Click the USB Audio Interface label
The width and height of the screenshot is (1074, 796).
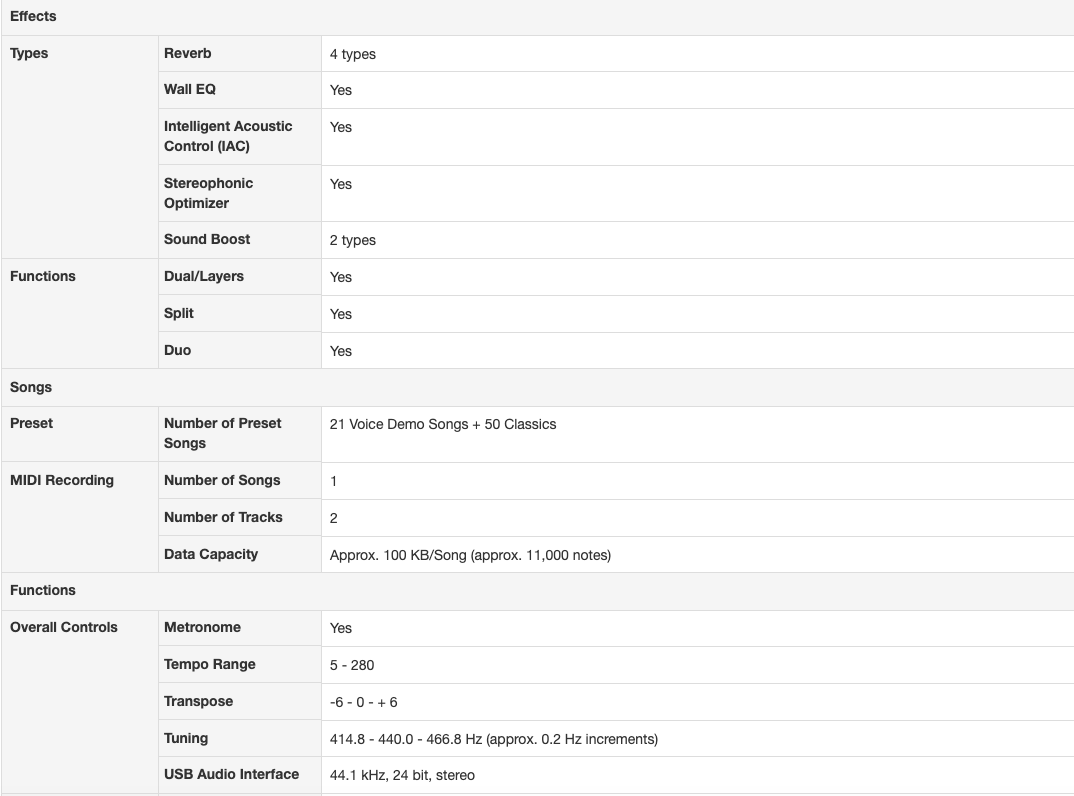[x=231, y=774]
